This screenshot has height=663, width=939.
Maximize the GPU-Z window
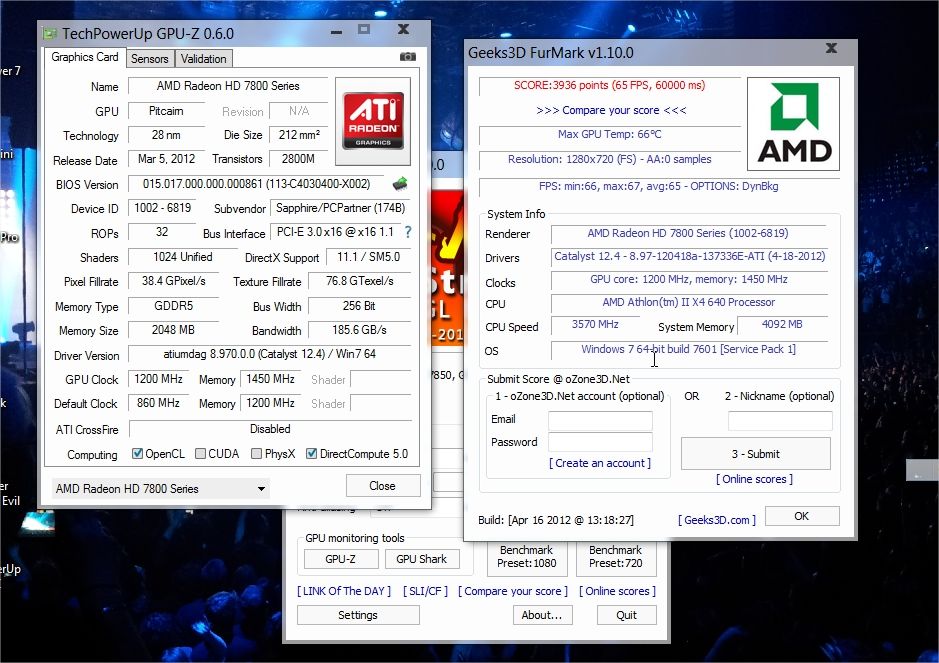click(x=364, y=29)
